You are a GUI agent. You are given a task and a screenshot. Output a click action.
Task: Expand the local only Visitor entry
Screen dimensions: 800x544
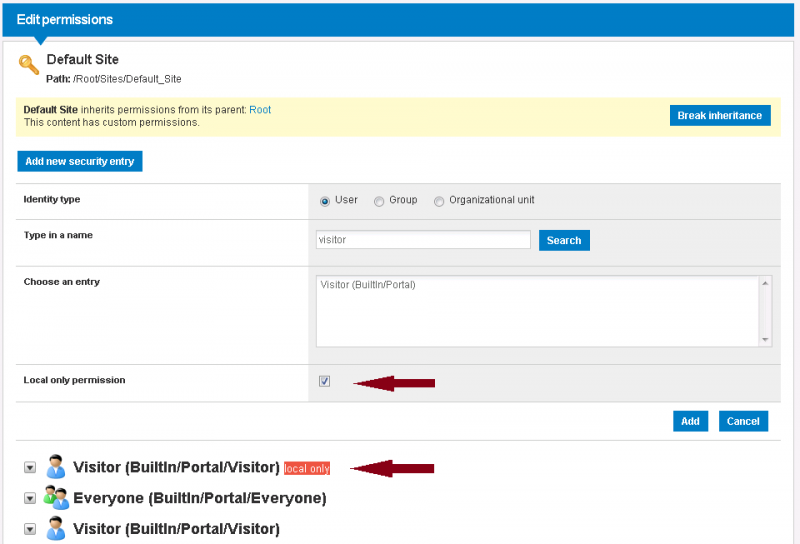pos(30,467)
